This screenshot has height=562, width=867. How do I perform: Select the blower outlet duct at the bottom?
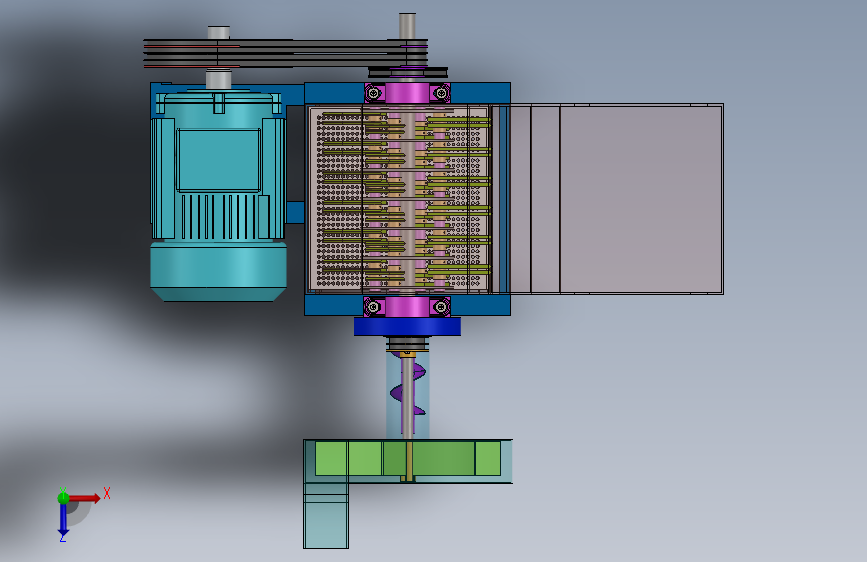326,516
